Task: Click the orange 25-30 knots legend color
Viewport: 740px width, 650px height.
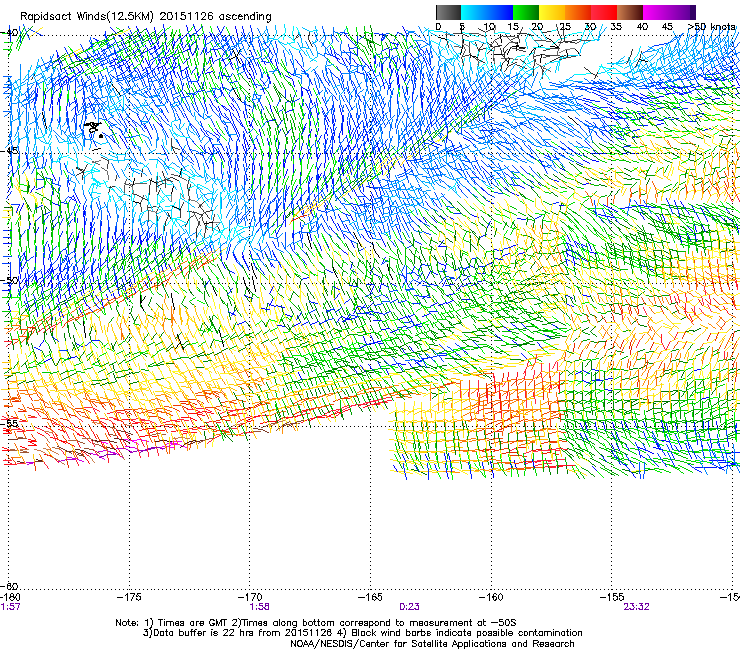Action: click(x=578, y=12)
